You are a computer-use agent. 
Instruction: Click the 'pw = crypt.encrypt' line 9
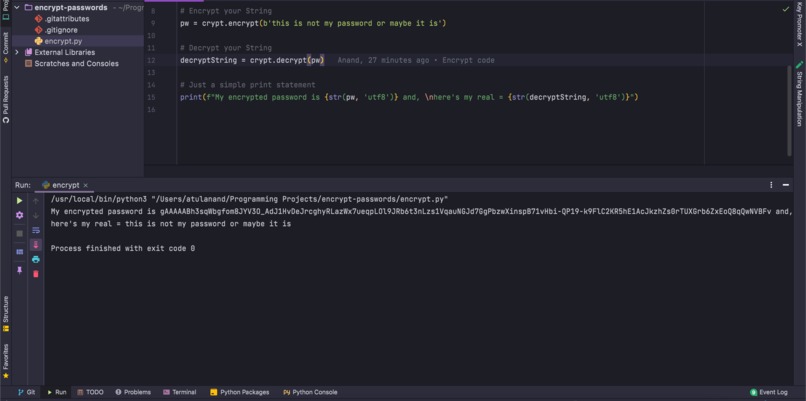coord(313,24)
